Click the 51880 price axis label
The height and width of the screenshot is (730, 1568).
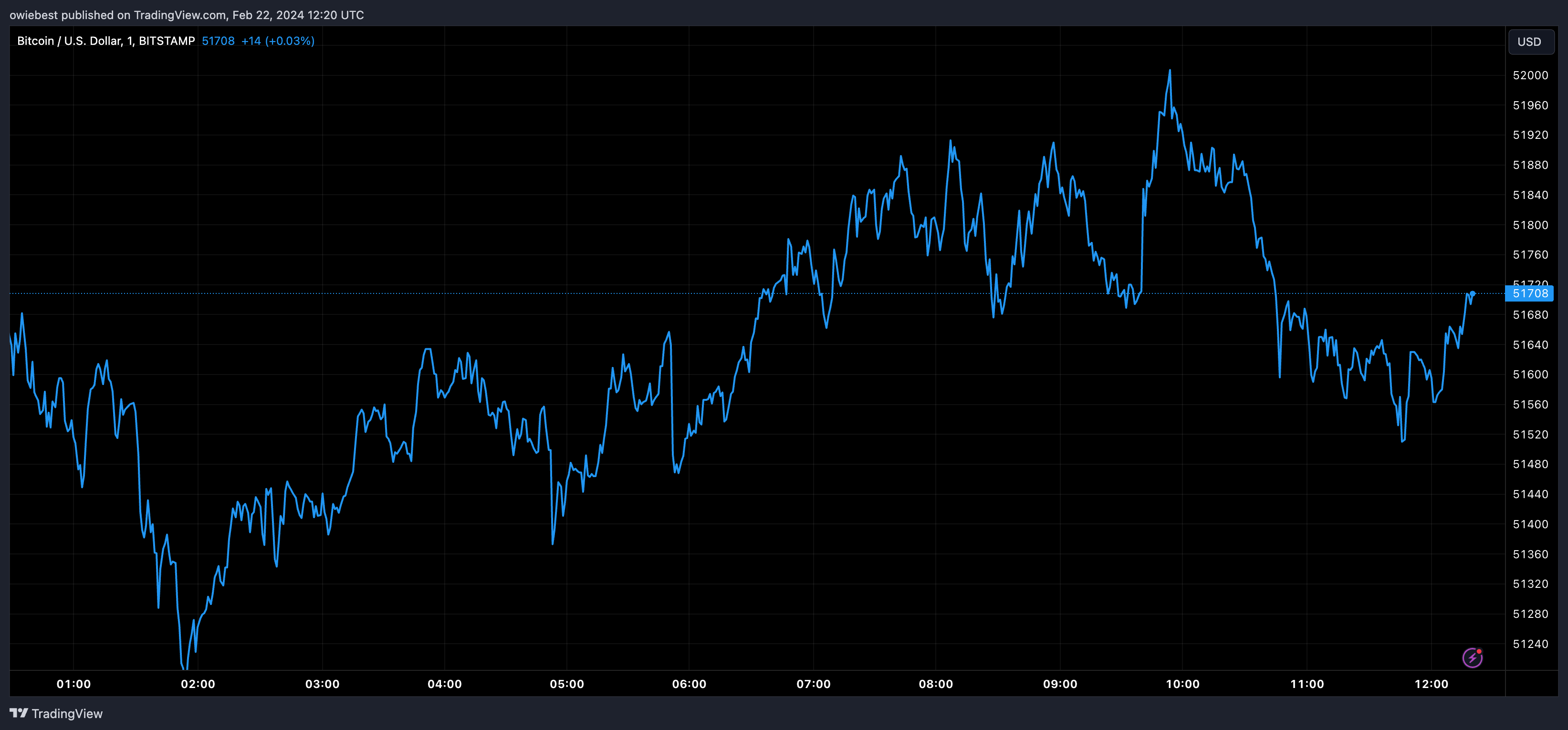pos(1530,165)
